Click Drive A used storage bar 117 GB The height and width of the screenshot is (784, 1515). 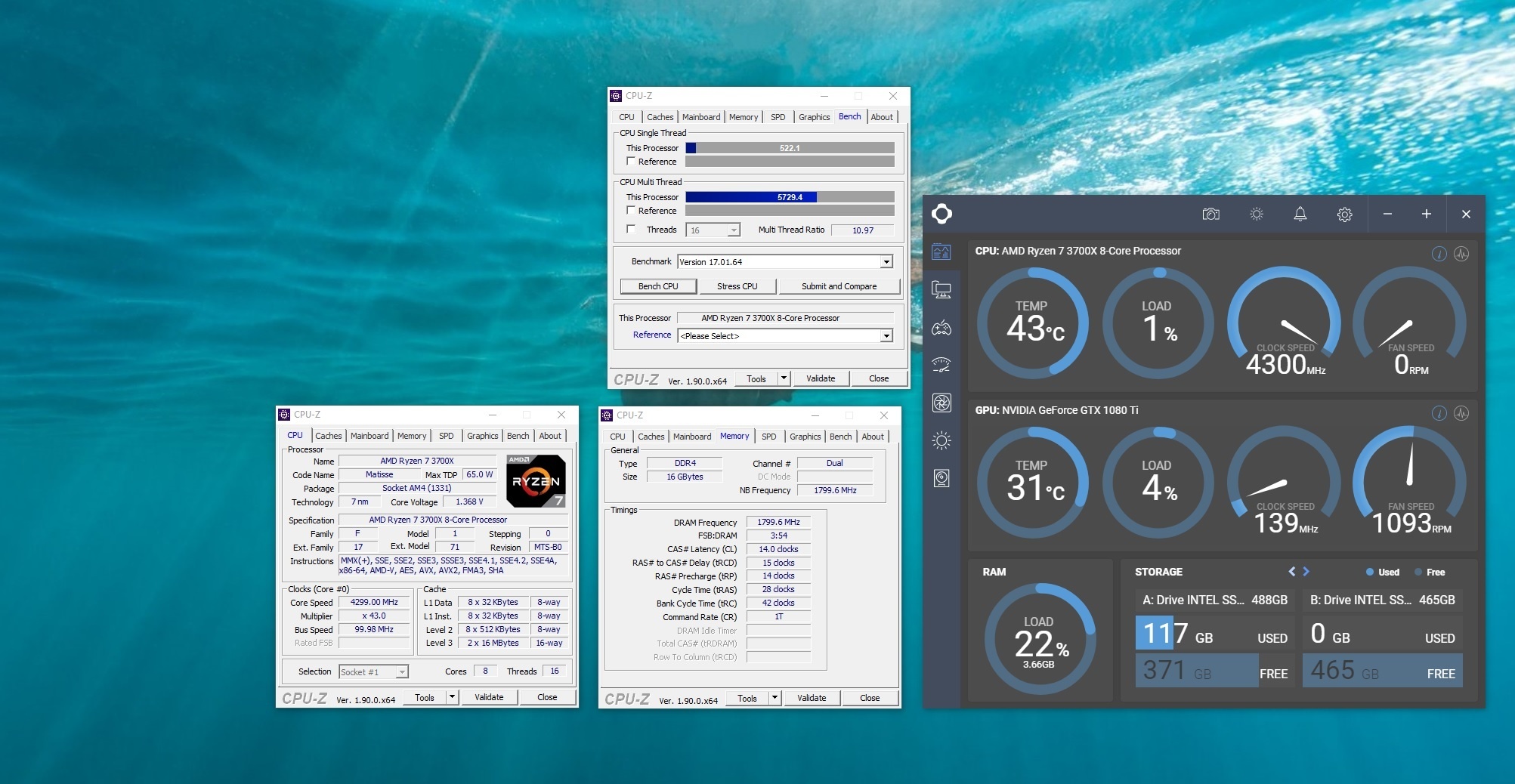click(1215, 633)
